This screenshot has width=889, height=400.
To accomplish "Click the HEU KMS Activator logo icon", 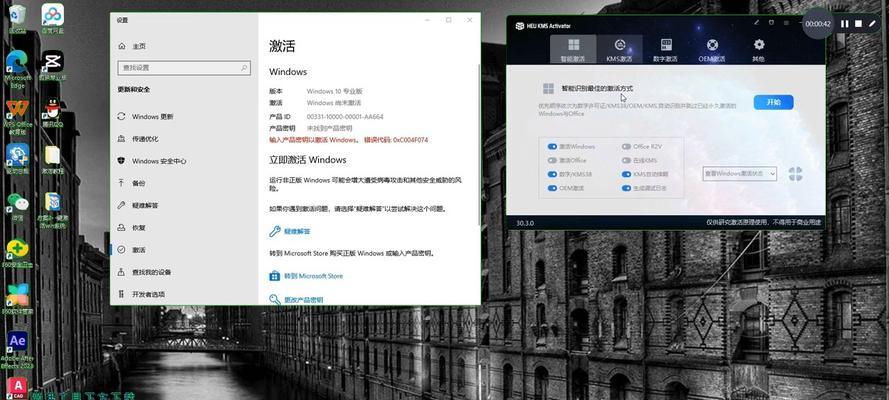I will coord(519,25).
